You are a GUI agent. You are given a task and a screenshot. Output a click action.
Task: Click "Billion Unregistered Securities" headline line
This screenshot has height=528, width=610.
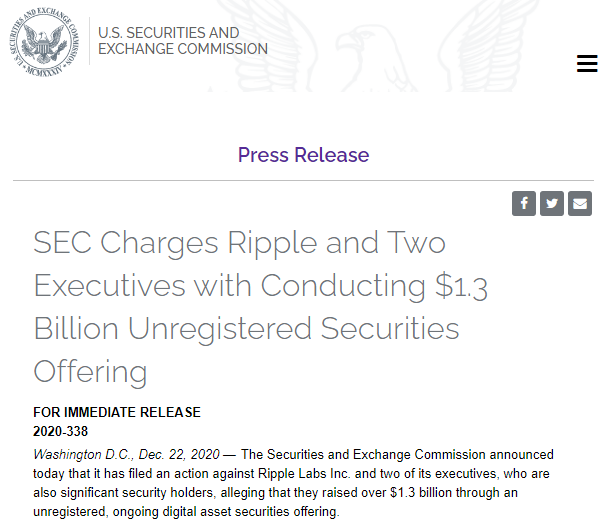(x=246, y=329)
